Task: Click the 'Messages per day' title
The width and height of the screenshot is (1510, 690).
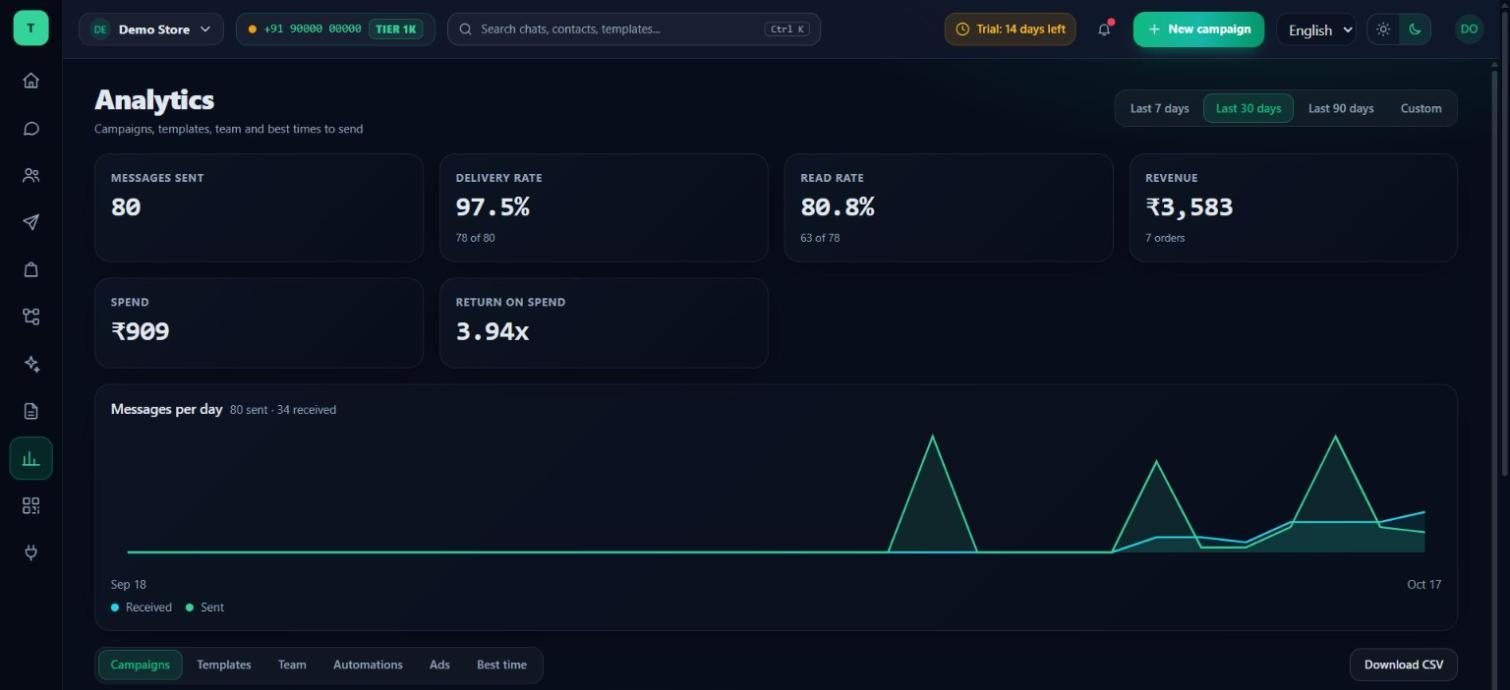Action: pos(166,409)
